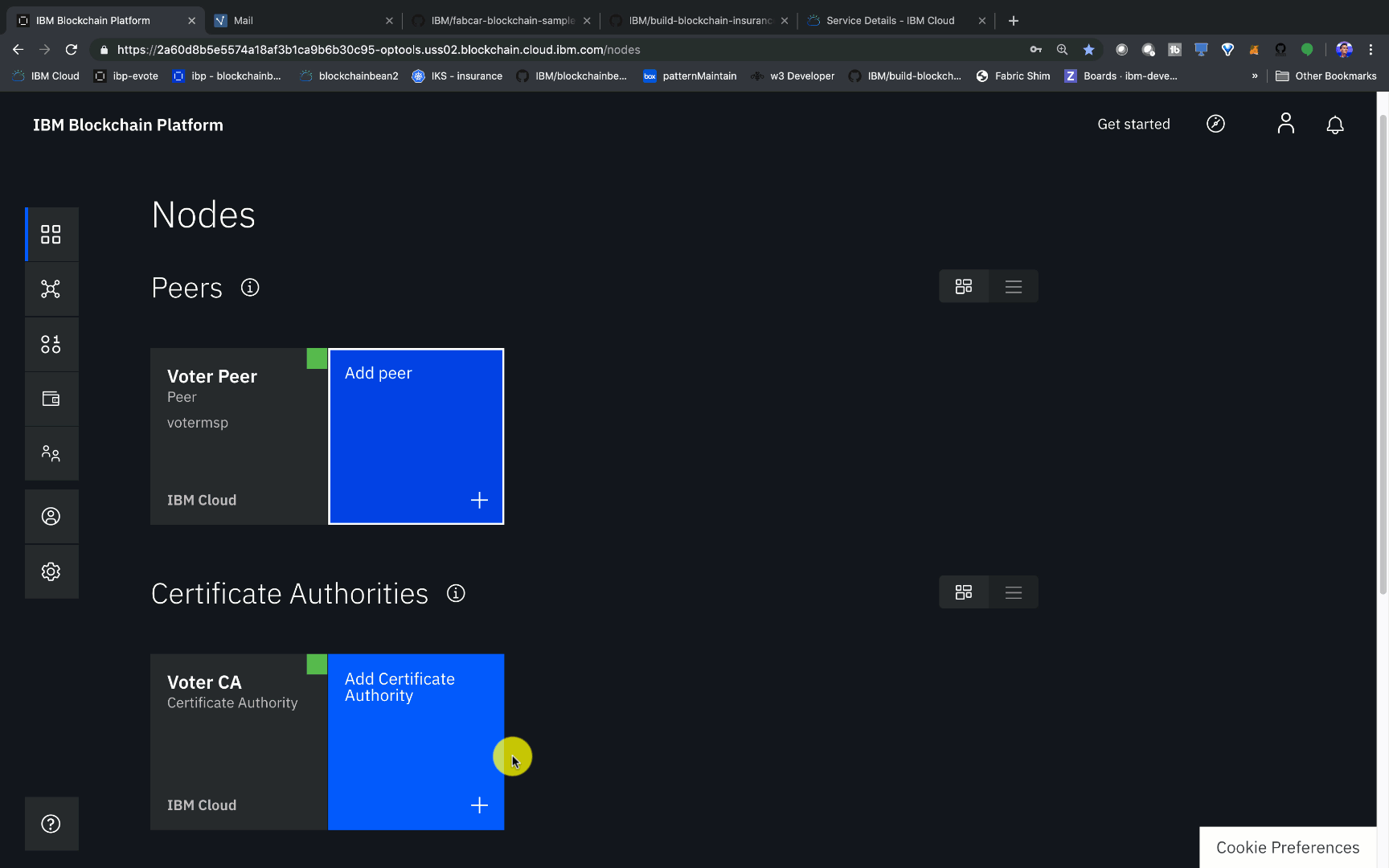Switch Certificate Authorities to tile view
The height and width of the screenshot is (868, 1389).
click(964, 592)
